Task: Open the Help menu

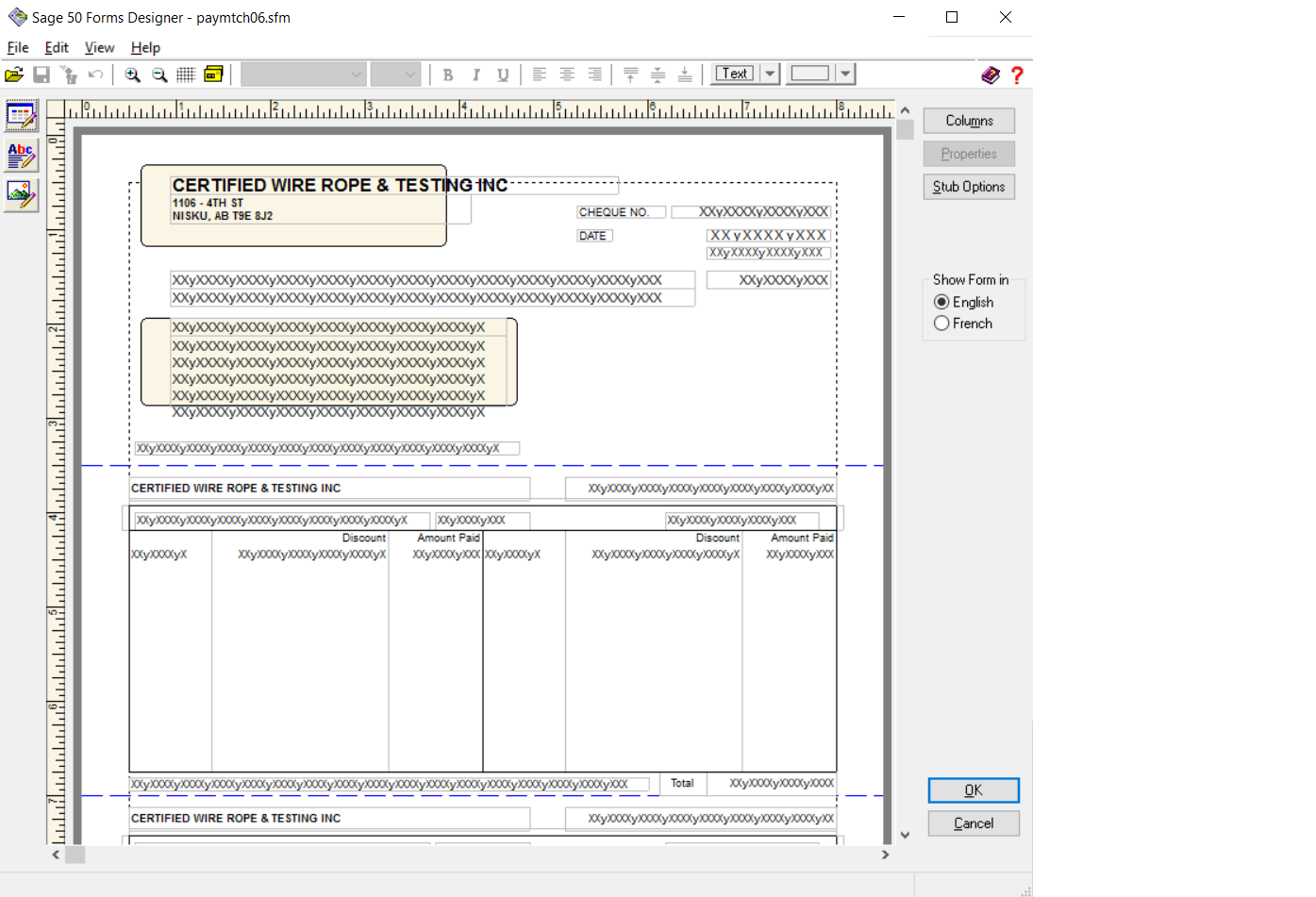Action: [x=145, y=47]
